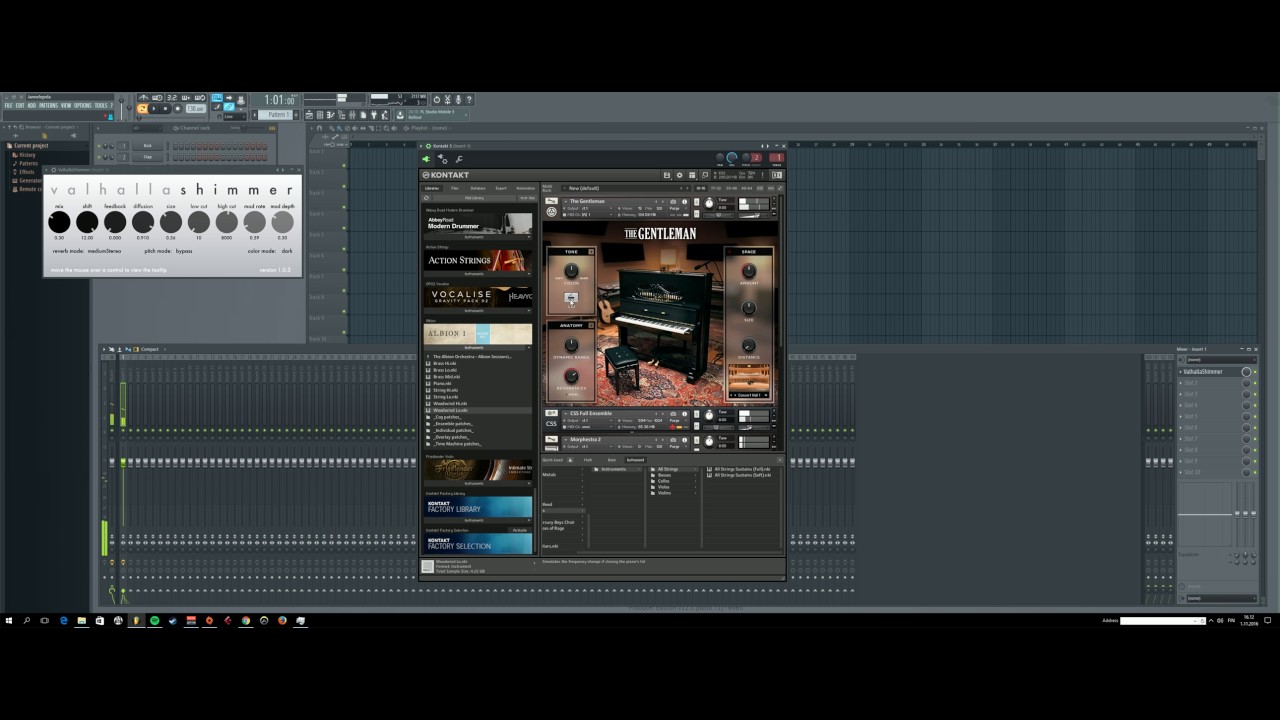Viewport: 1280px width, 720px height.
Task: Click the Lid button in the Tone panel
Action: click(571, 298)
